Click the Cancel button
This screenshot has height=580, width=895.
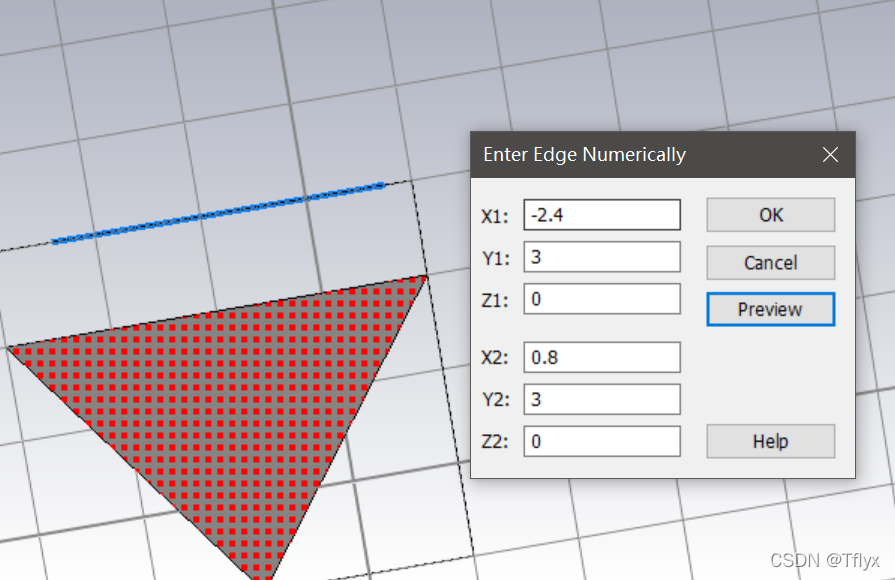tap(771, 263)
